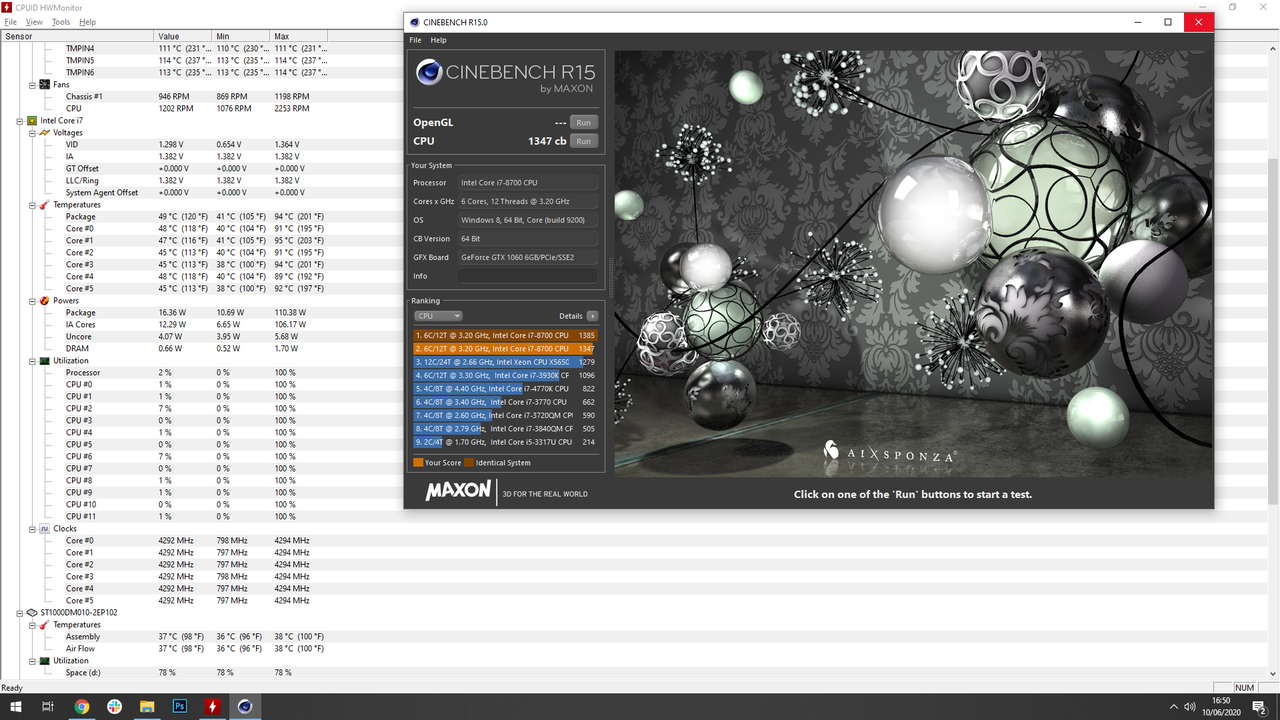Open File Explorer from the taskbar

point(147,706)
